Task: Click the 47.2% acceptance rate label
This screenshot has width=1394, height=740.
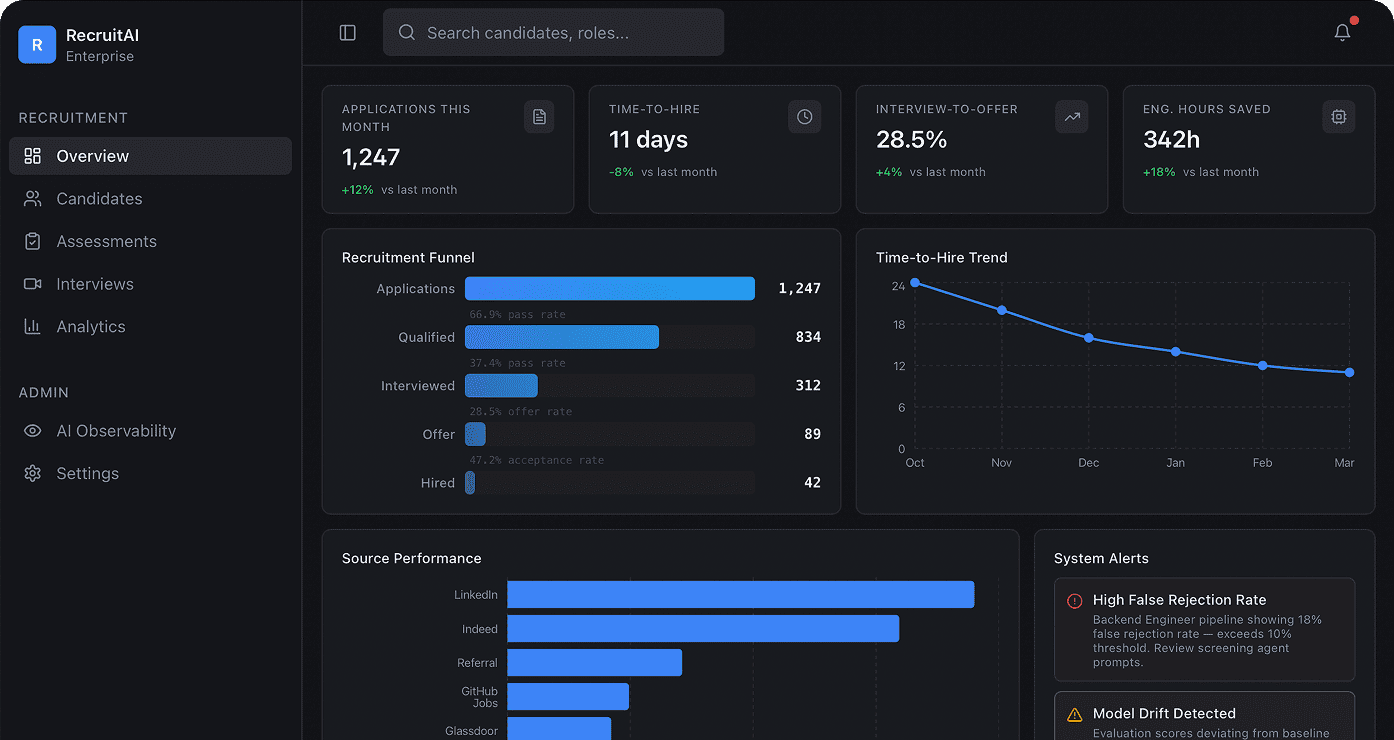Action: [537, 460]
